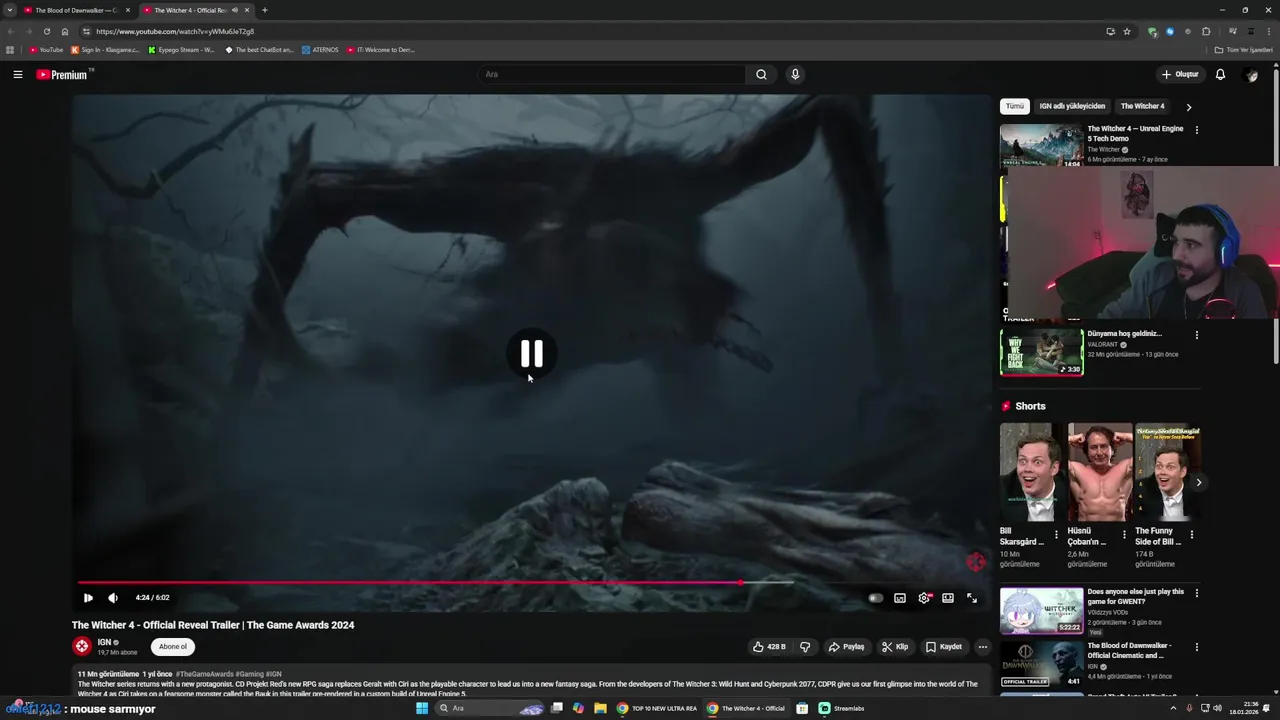This screenshot has width=1280, height=720.
Task: Open the options menu for the Unreal Engine 5 Tech Demo video
Action: (x=1196, y=130)
